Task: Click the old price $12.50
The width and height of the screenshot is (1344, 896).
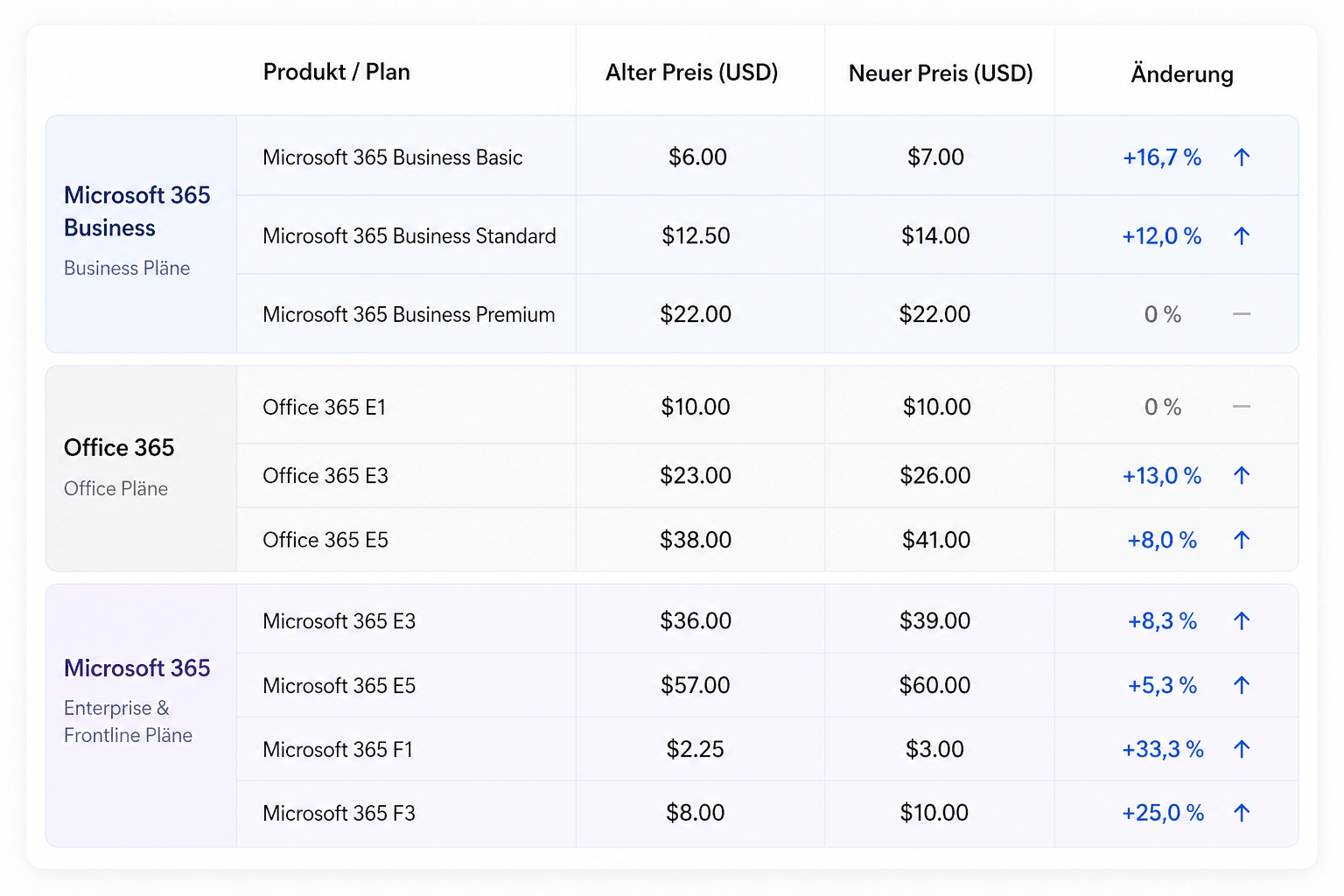Action: click(696, 235)
